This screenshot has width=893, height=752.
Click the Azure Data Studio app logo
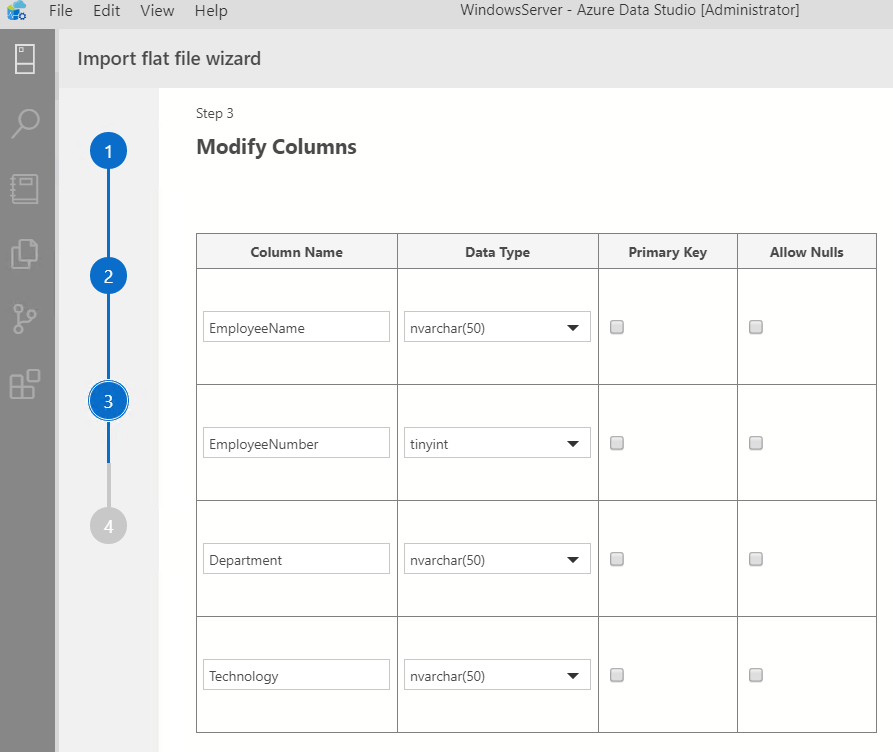pos(17,10)
